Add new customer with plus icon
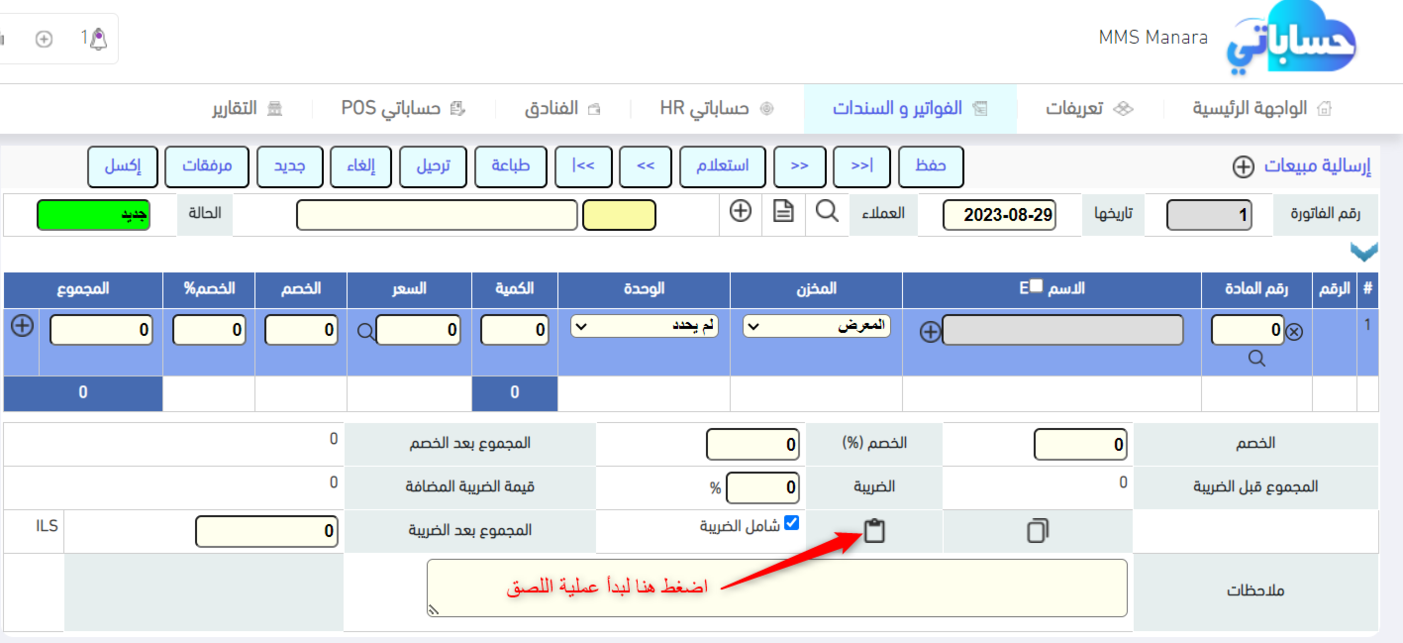 click(740, 211)
